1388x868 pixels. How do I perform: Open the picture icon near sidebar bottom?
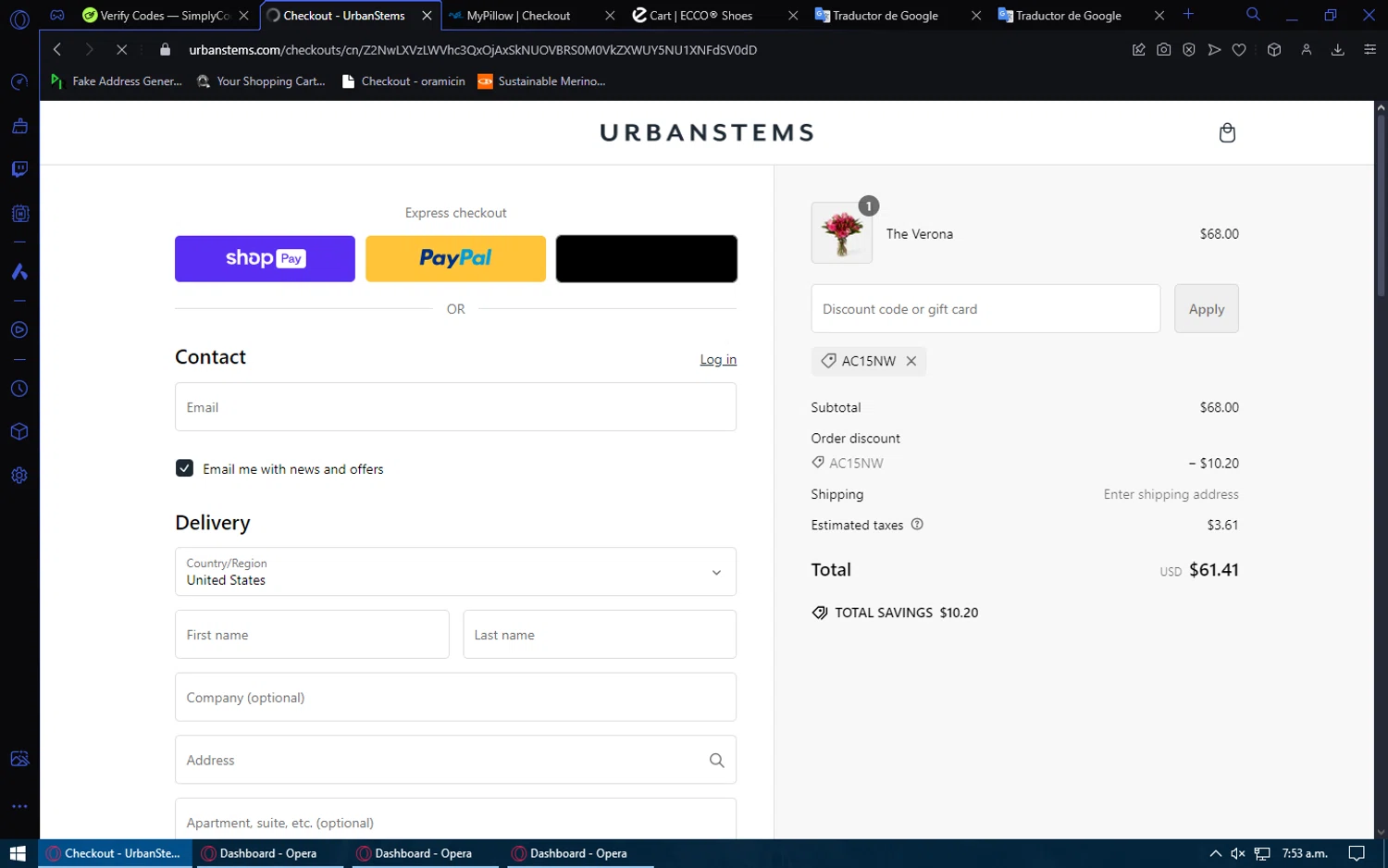(x=19, y=759)
